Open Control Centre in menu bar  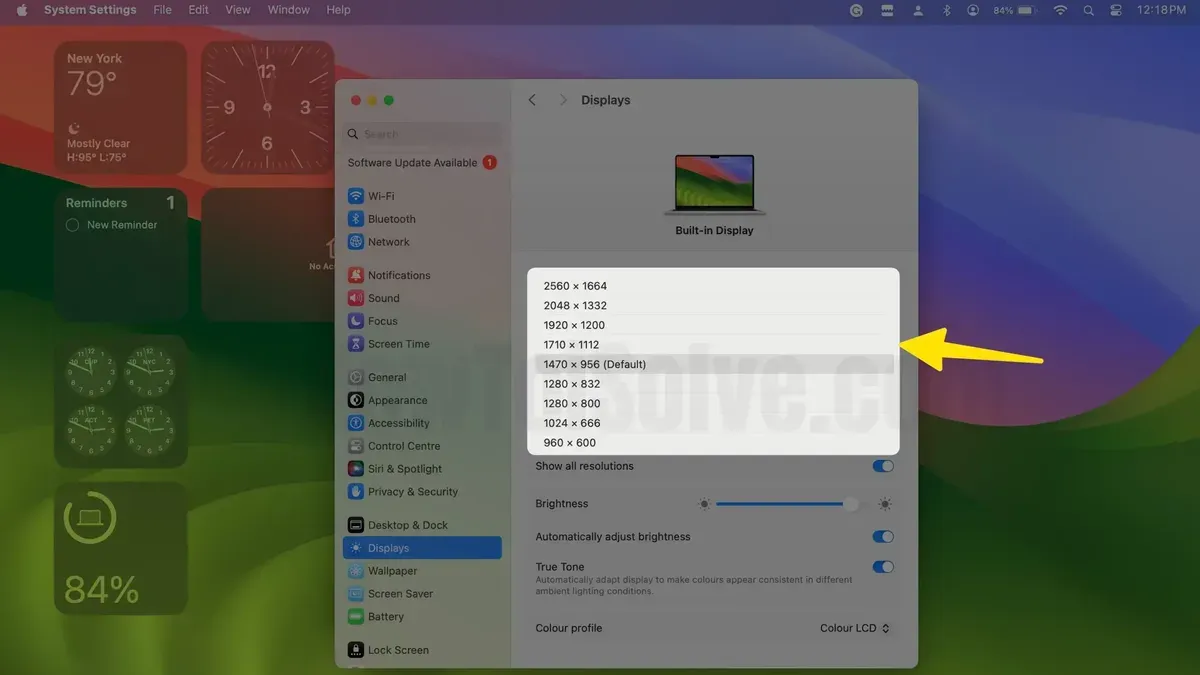click(x=1116, y=10)
